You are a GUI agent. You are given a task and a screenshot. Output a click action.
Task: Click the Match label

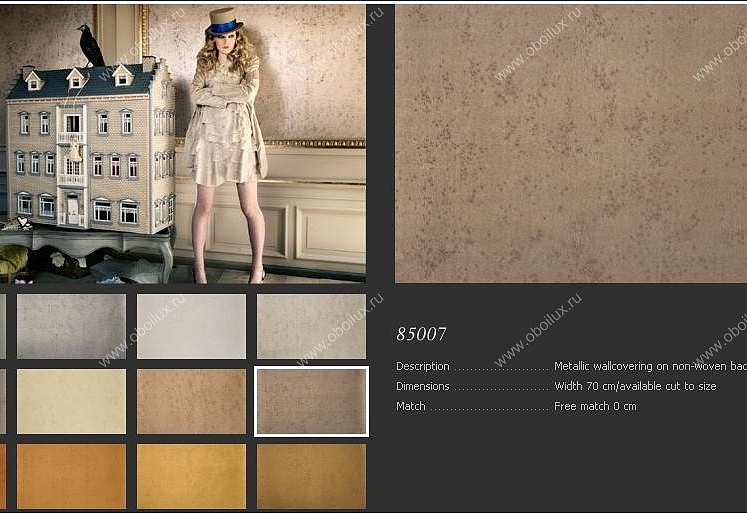pyautogui.click(x=411, y=406)
